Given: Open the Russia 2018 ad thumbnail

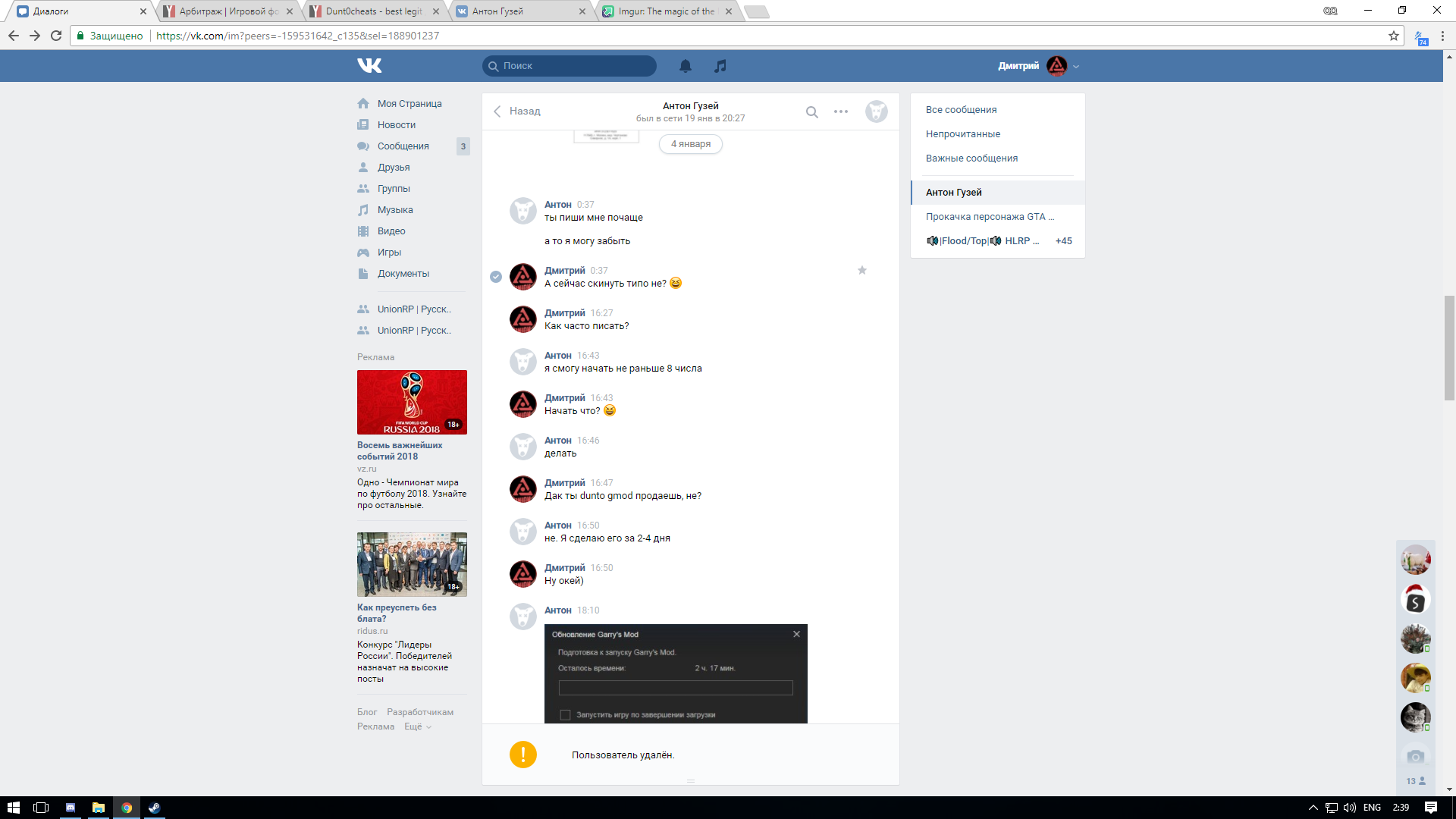Looking at the screenshot, I should click(x=412, y=402).
